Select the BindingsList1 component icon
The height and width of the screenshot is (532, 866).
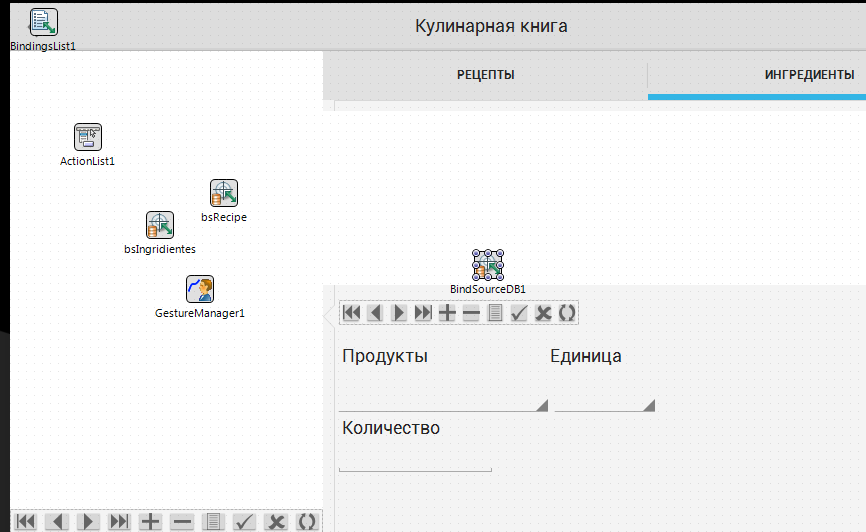point(44,22)
